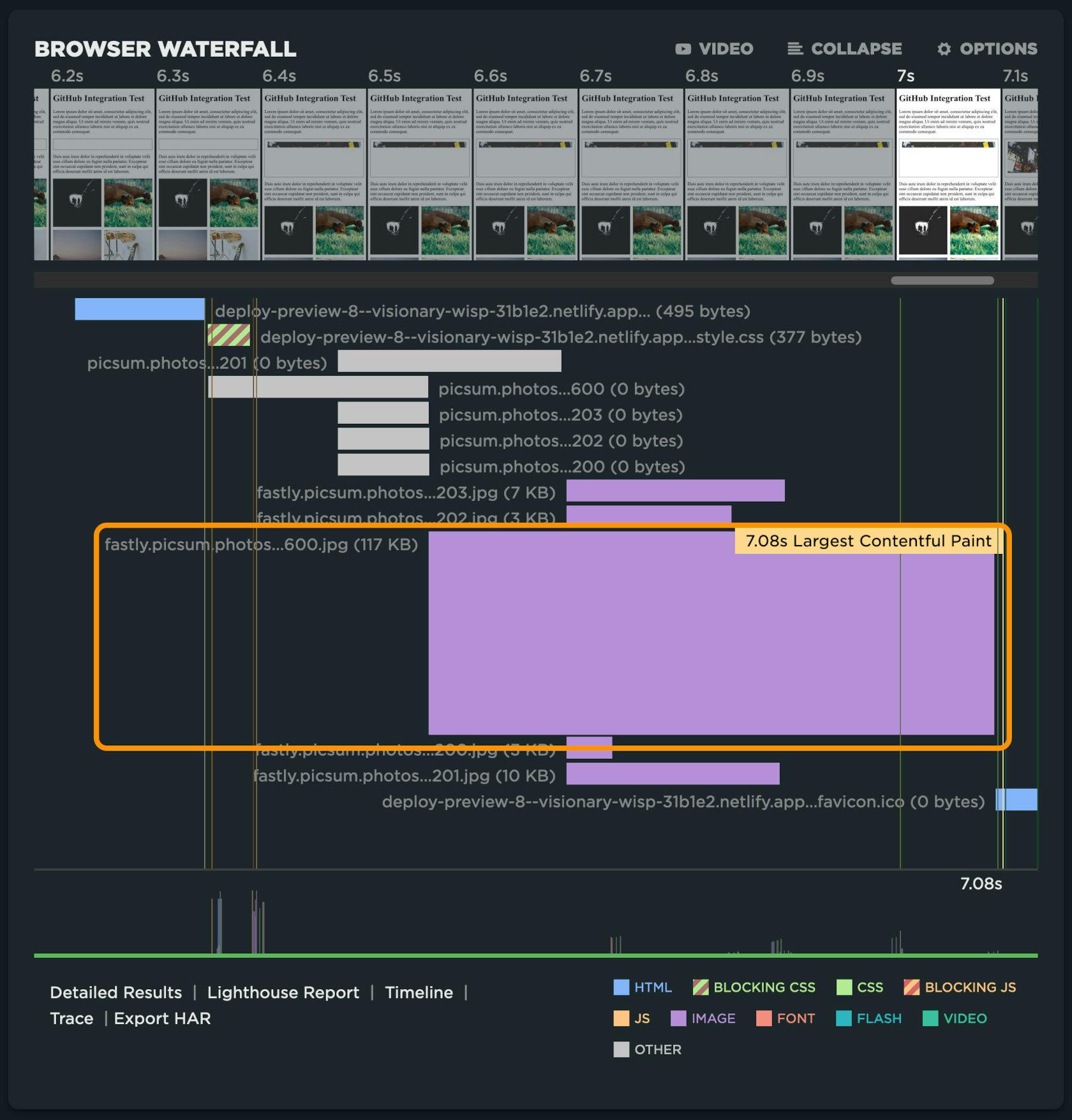Click the 7.08s Largest Contentful Paint marker
Viewport: 1072px width, 1120px height.
coord(868,541)
